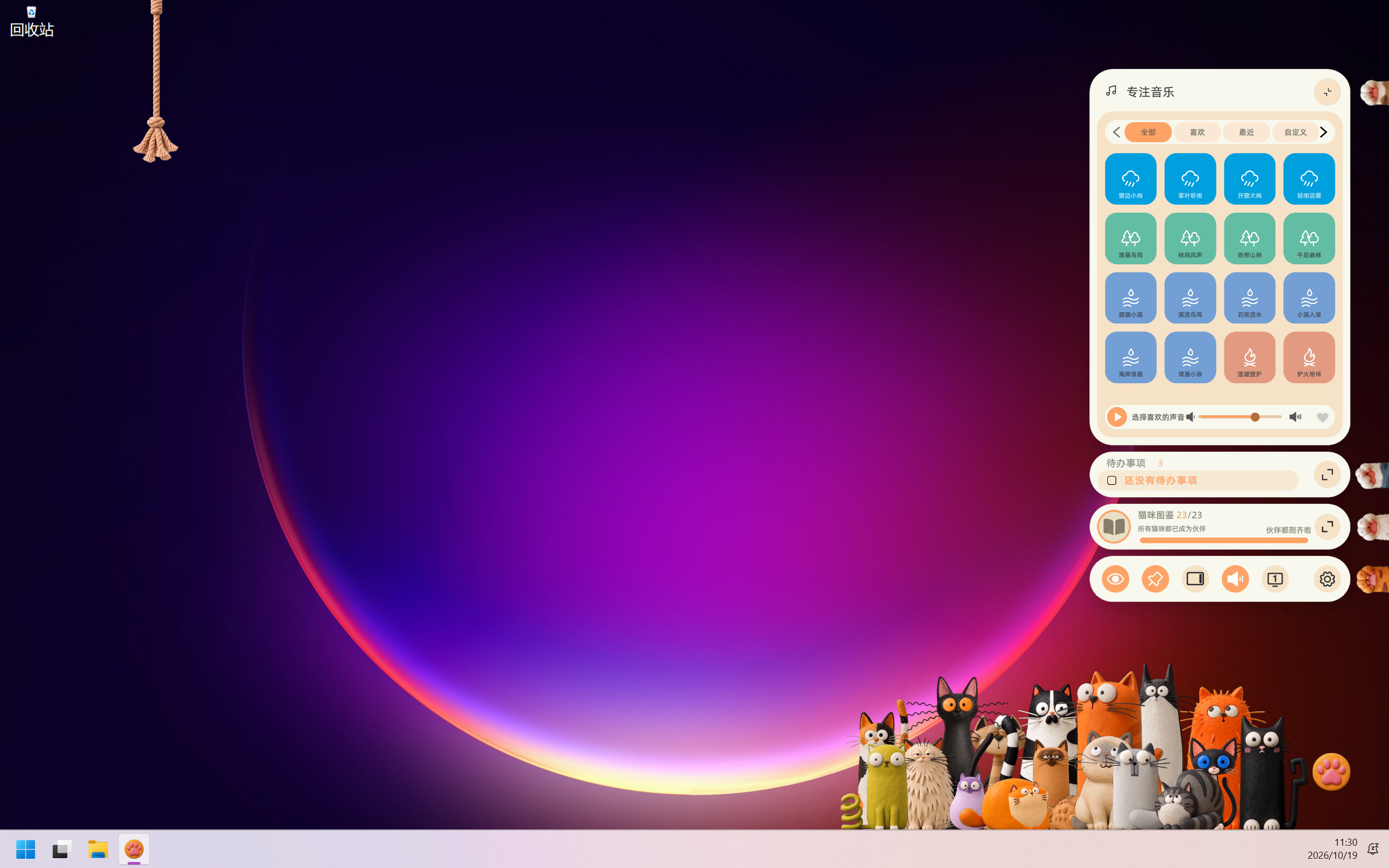Tick the 还没有待办事项 checkbox
The width and height of the screenshot is (1389, 868).
tap(1112, 480)
